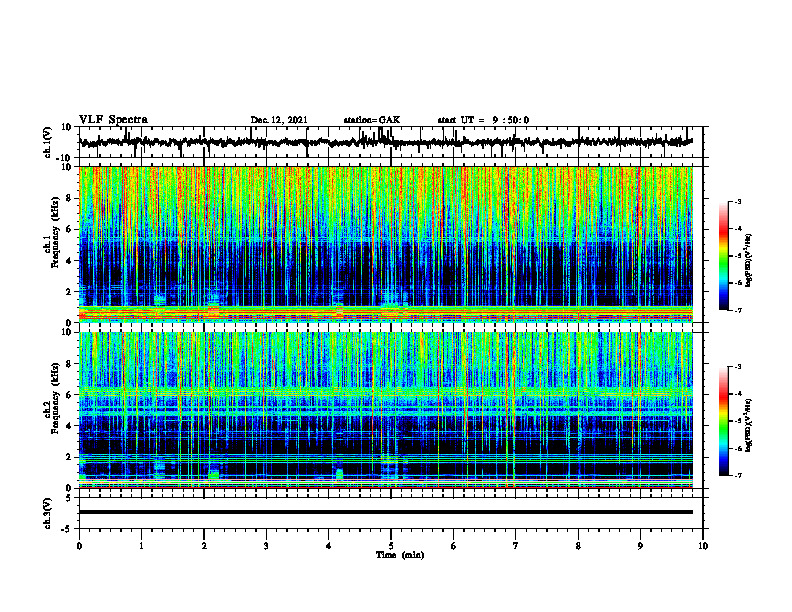Click time axis tick label "10"
This screenshot has height=612, width=792.
[703, 546]
